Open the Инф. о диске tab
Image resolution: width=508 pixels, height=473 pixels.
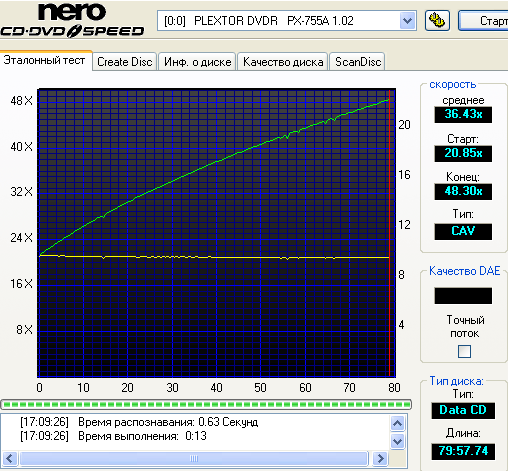coord(197,62)
